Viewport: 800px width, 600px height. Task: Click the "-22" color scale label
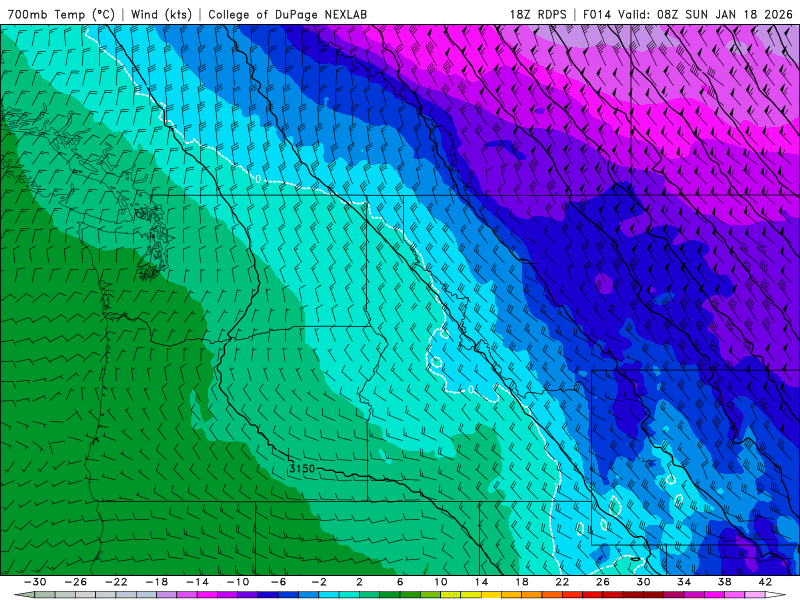coord(116,582)
